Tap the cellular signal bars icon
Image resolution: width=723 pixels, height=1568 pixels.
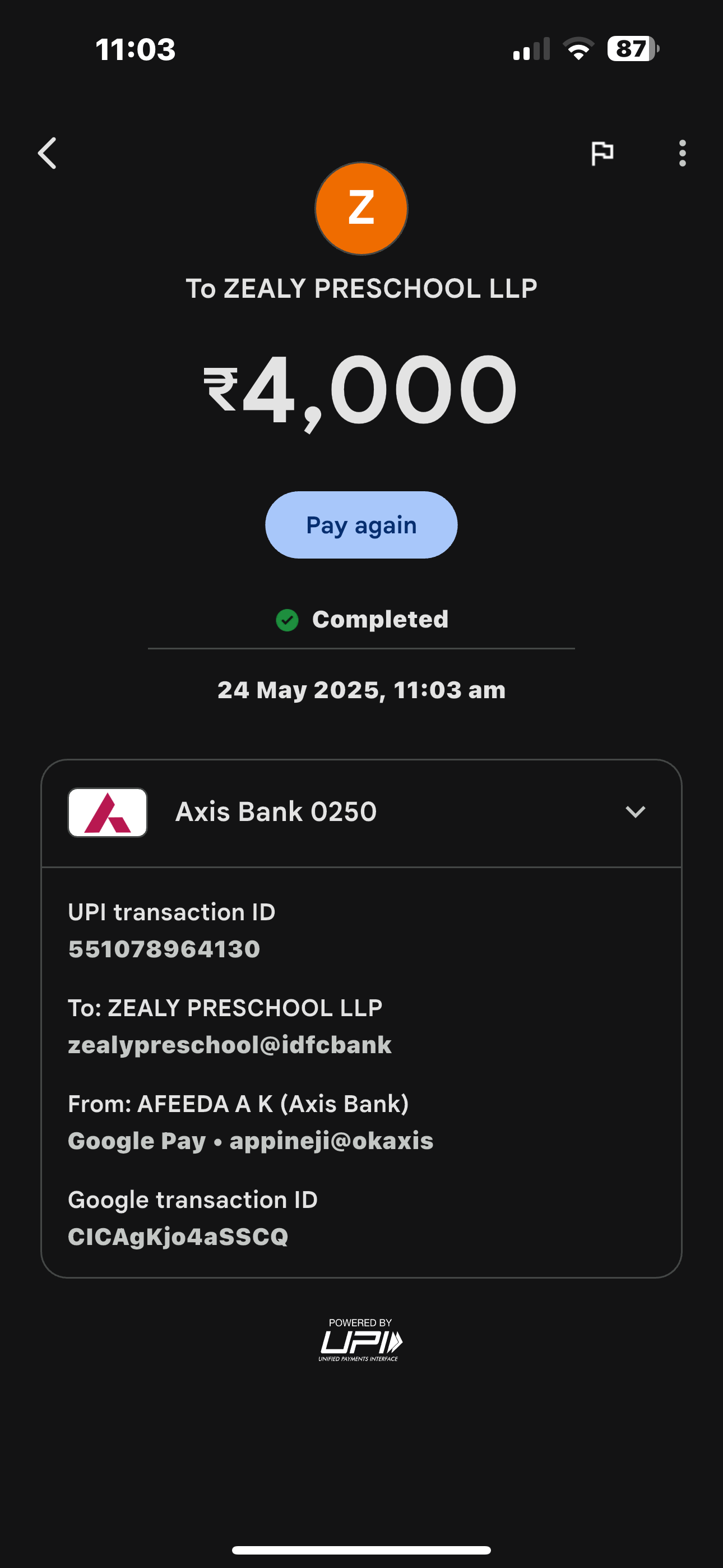[531, 49]
